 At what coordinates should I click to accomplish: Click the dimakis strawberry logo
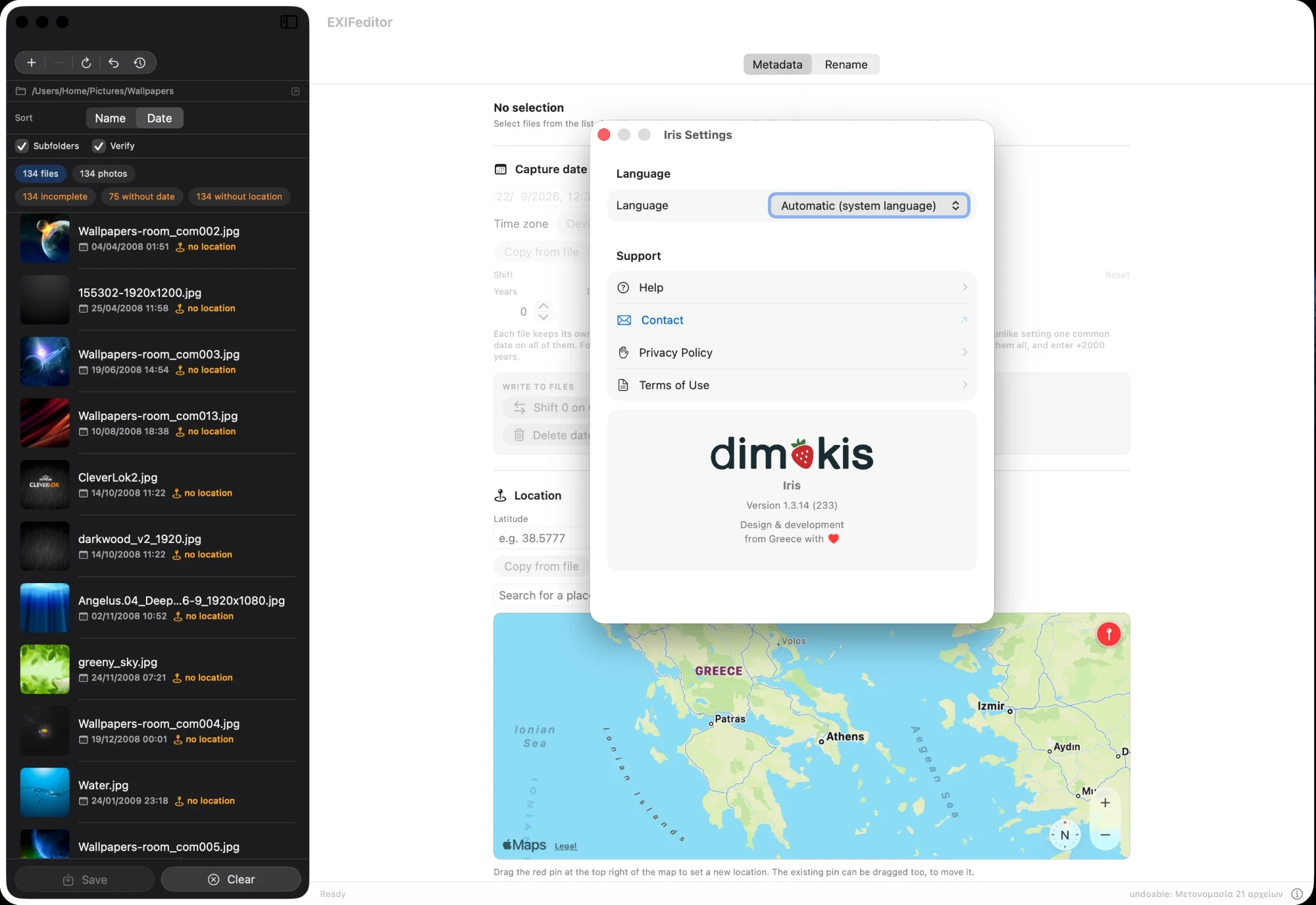coord(792,453)
